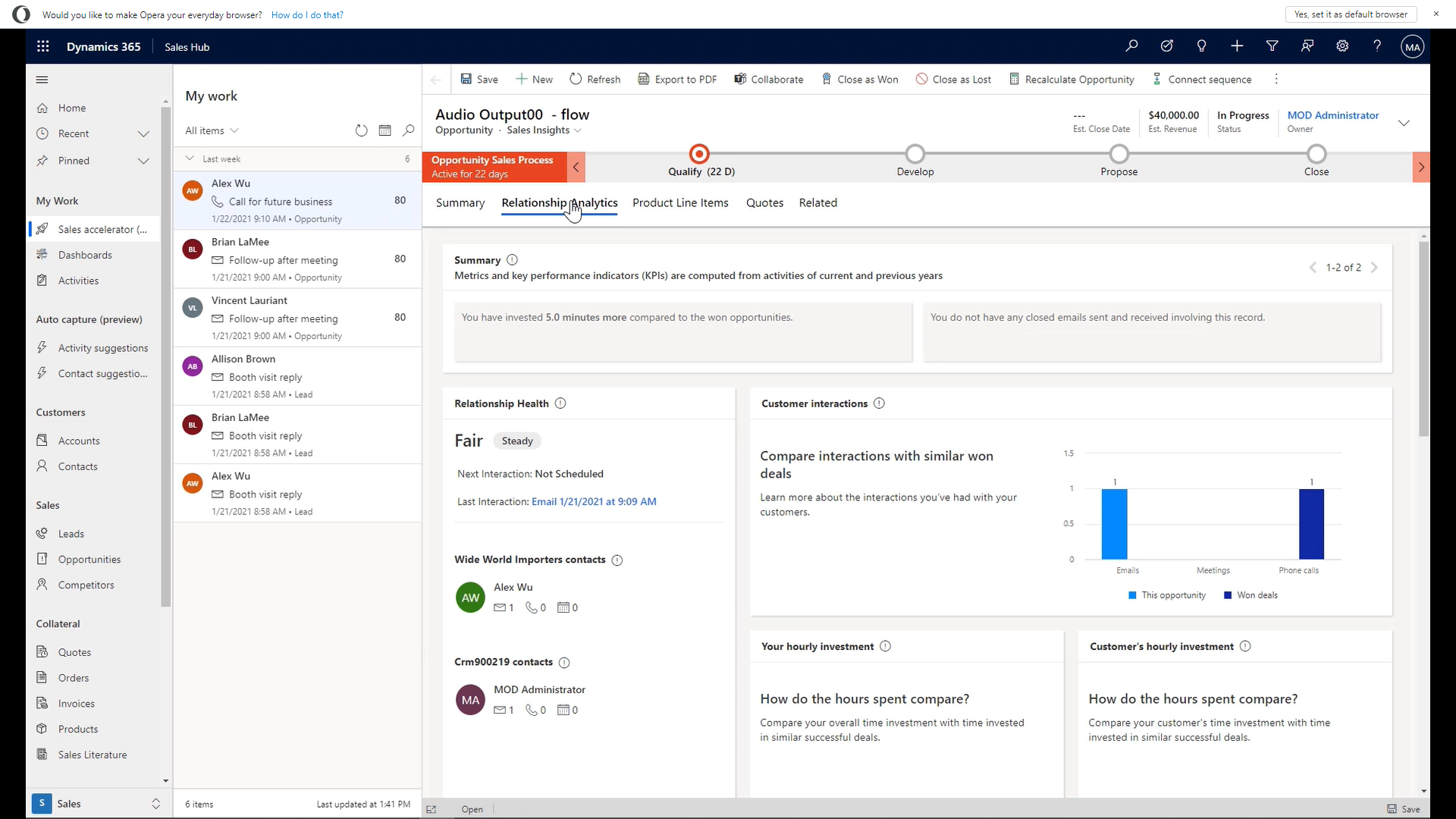
Task: Open Last Interaction email link
Action: coord(594,502)
